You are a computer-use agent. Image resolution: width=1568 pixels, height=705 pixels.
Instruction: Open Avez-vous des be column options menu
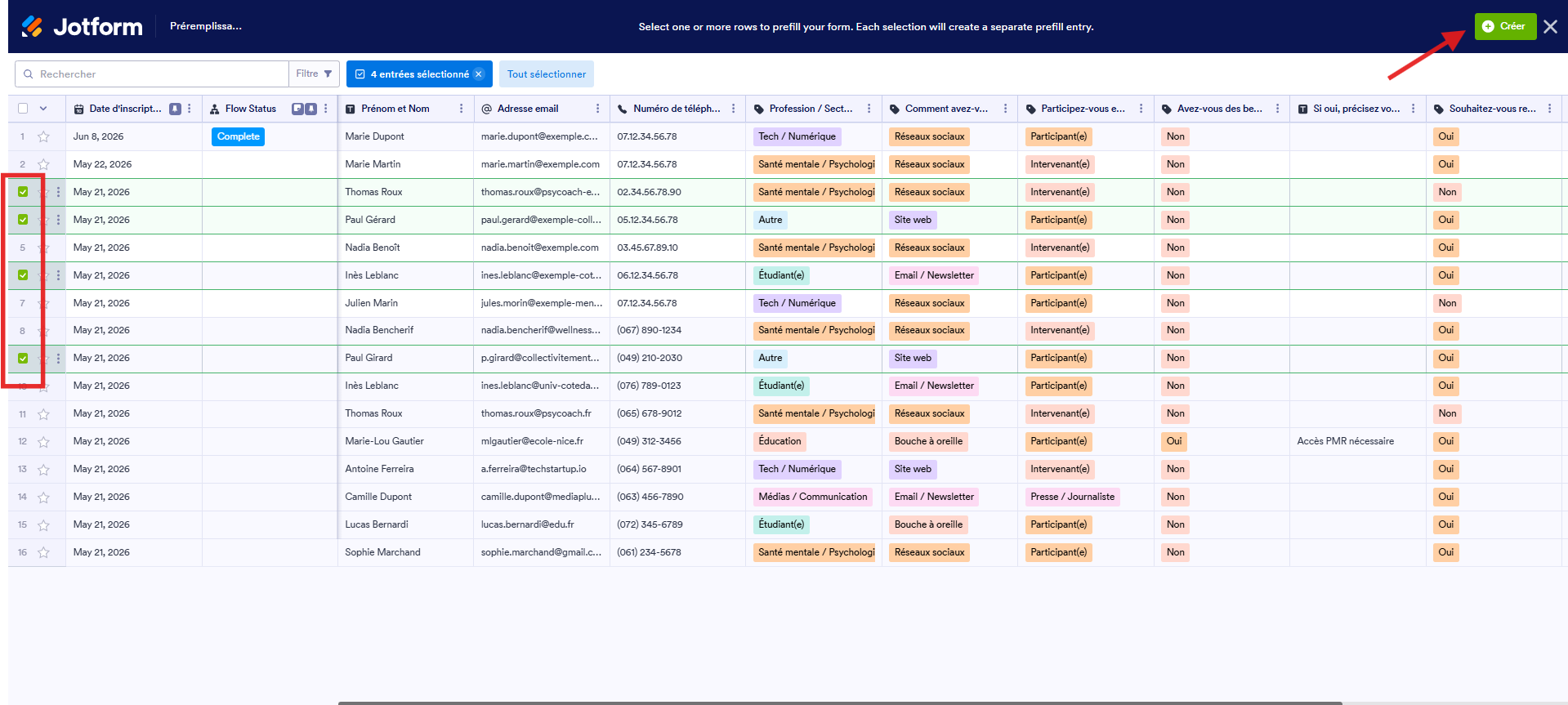pyautogui.click(x=1277, y=109)
